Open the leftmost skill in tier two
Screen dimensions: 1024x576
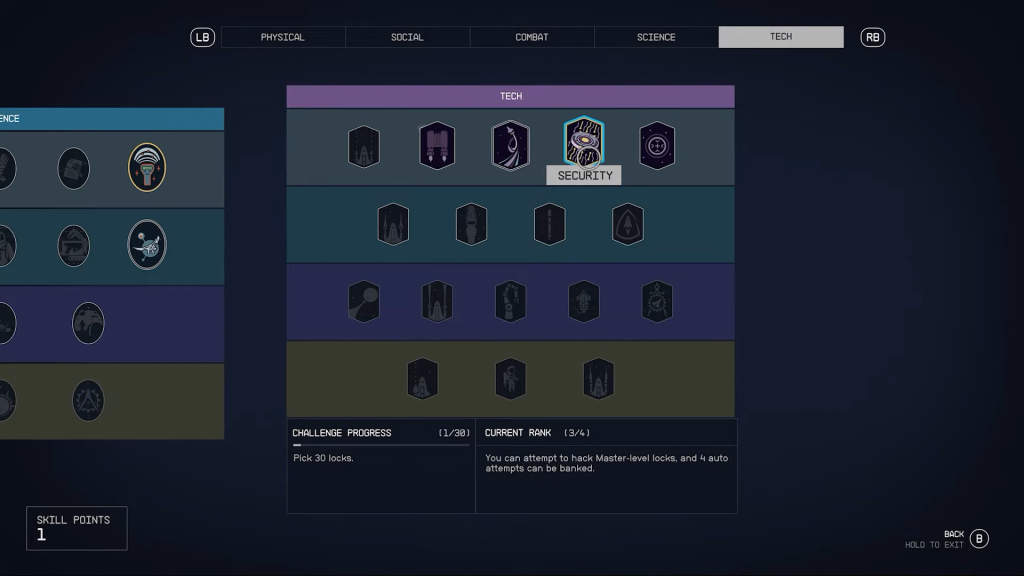click(394, 224)
